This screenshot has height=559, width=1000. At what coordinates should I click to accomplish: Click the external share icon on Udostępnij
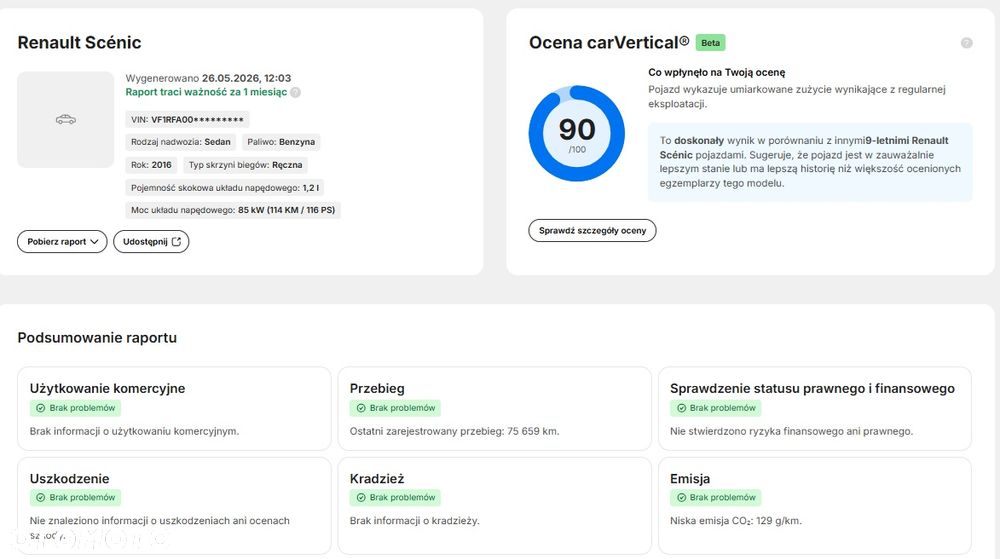[177, 242]
